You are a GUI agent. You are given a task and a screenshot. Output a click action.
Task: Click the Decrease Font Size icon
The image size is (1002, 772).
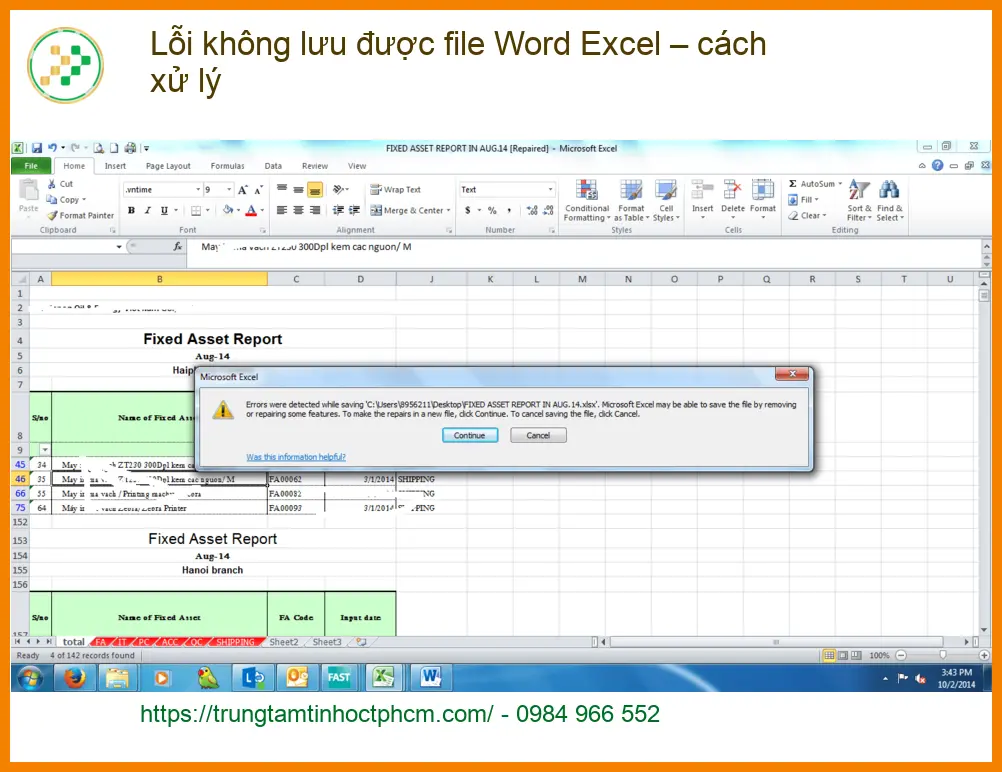click(258, 190)
